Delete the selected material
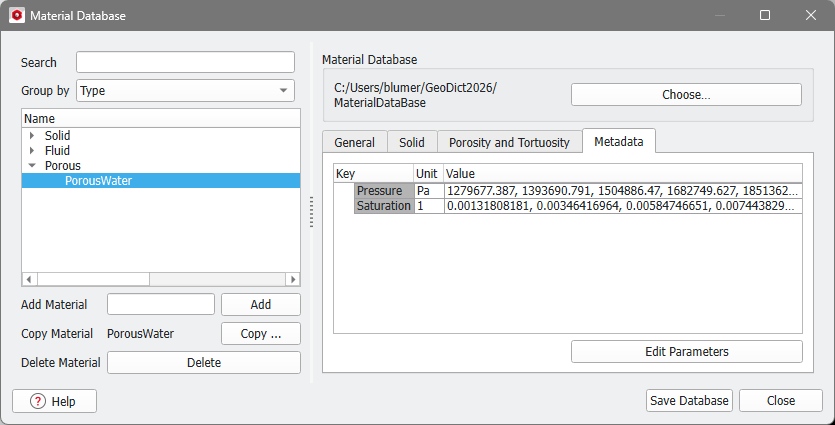The width and height of the screenshot is (835, 425). 203,363
